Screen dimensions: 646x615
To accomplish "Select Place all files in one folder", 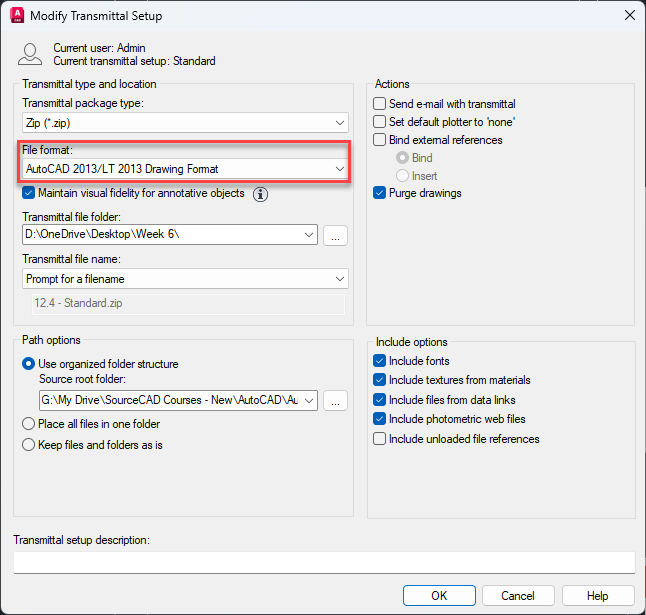I will click(91, 424).
